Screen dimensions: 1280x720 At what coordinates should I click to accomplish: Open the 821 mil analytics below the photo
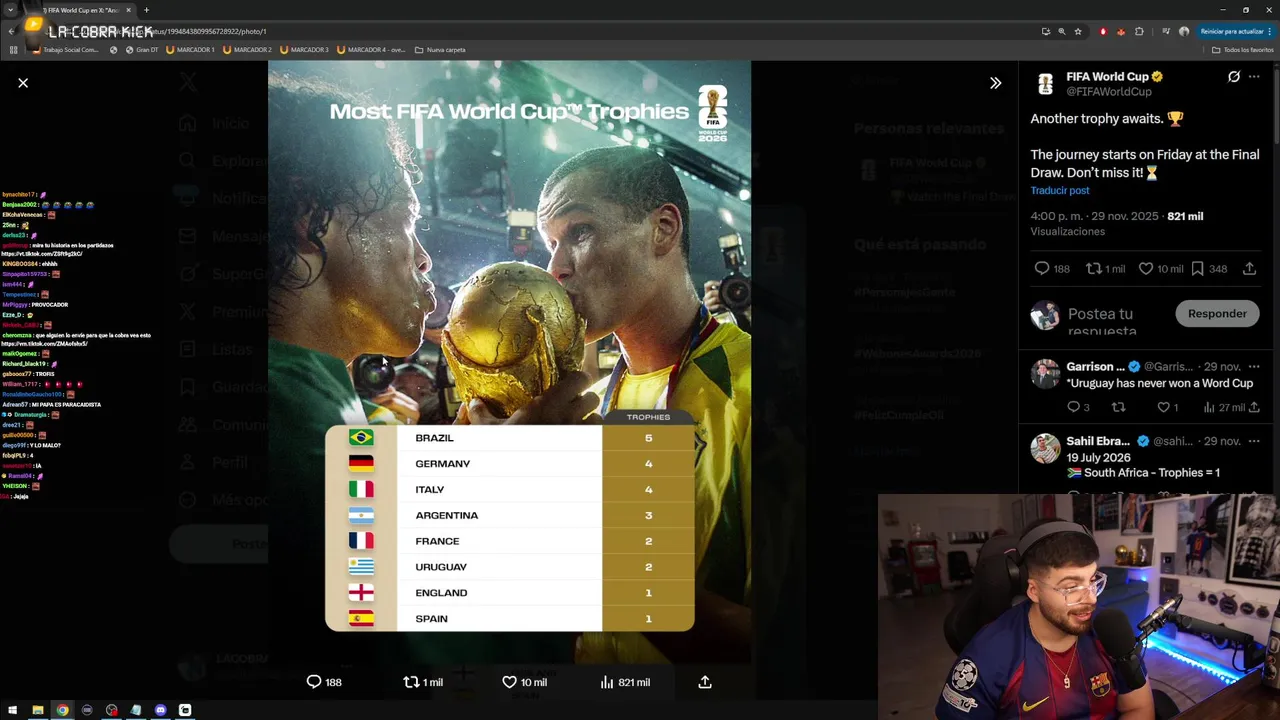point(625,682)
